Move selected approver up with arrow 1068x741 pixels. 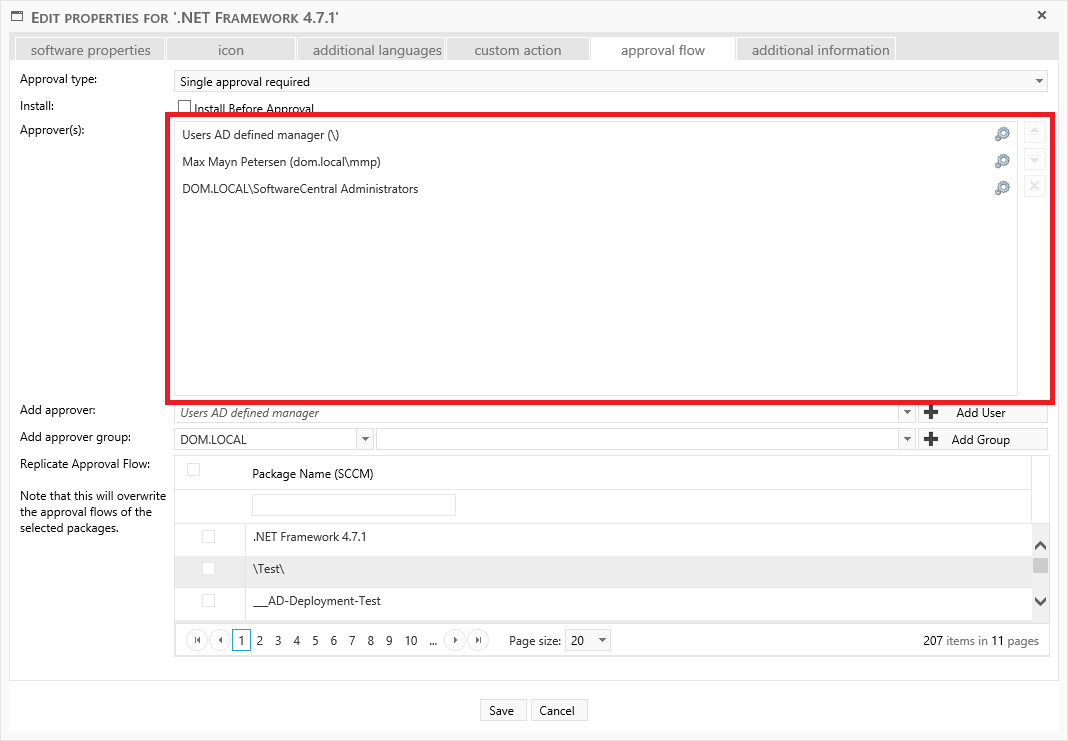click(1034, 133)
